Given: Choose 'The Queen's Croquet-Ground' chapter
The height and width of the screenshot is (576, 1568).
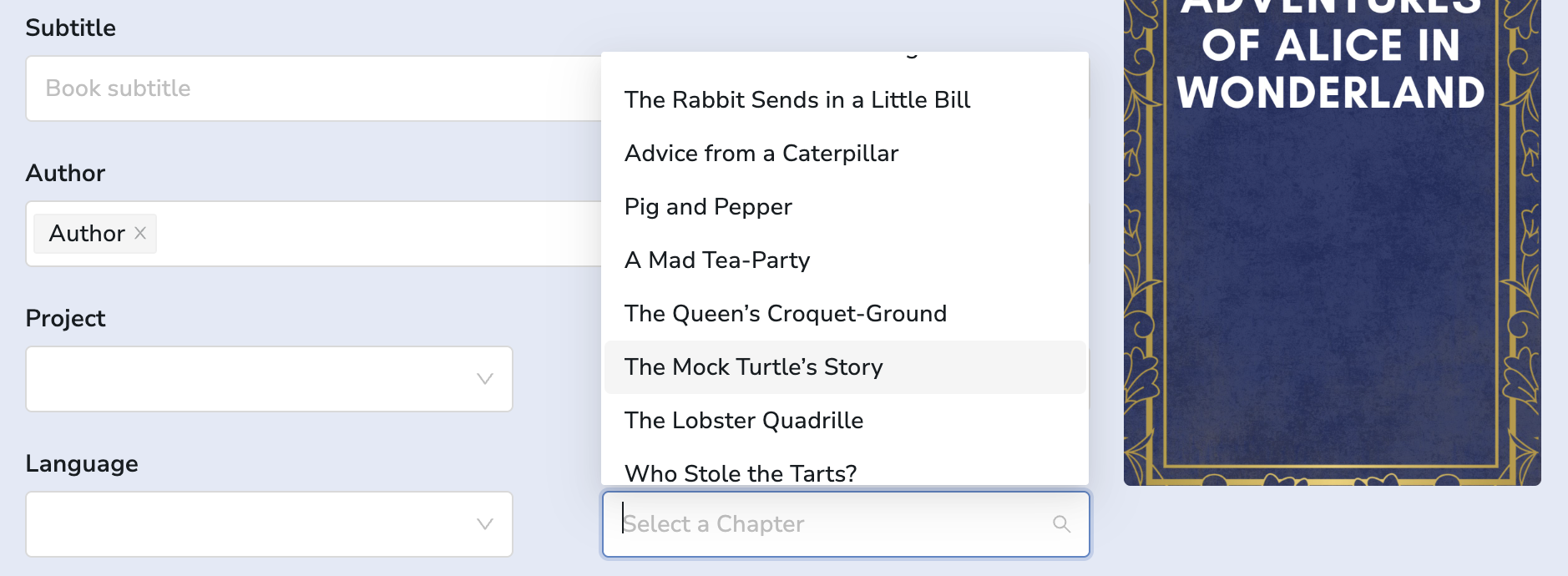Looking at the screenshot, I should (785, 314).
